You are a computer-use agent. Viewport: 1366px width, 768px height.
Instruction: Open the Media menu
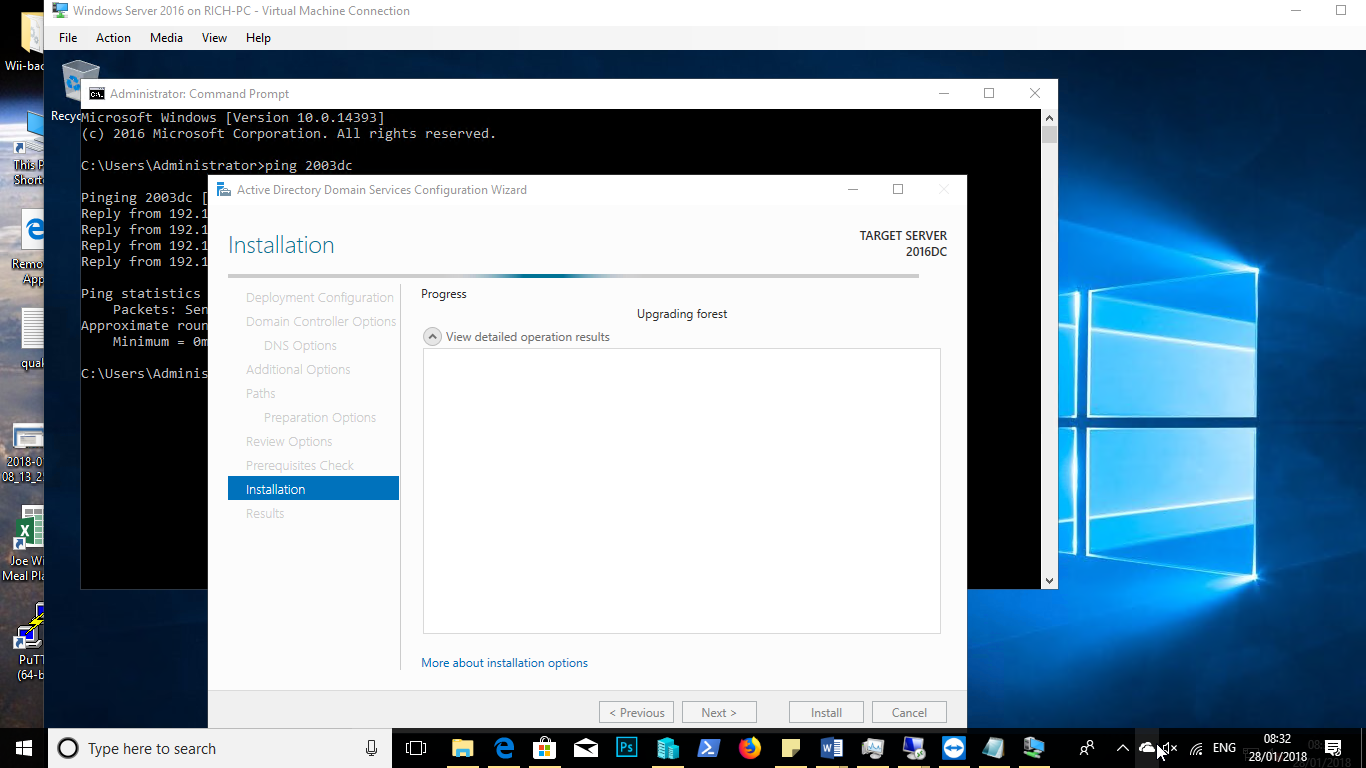coord(166,38)
